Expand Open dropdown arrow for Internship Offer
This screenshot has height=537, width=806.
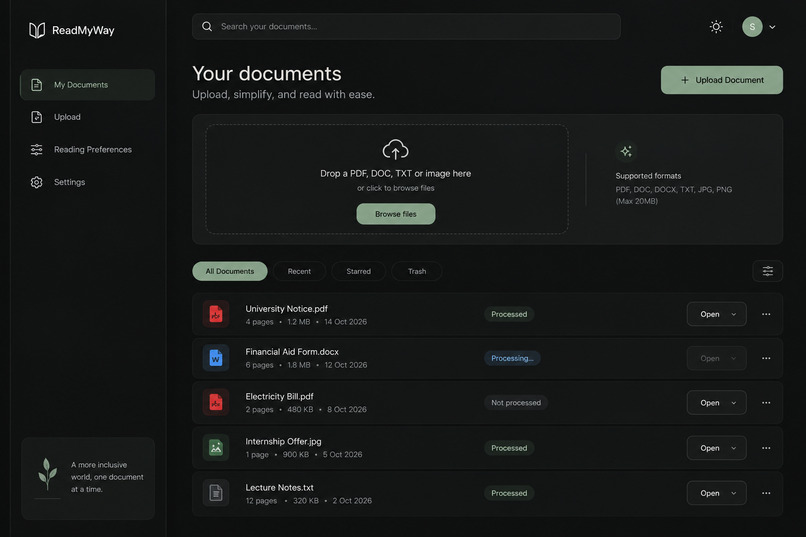pyautogui.click(x=734, y=449)
